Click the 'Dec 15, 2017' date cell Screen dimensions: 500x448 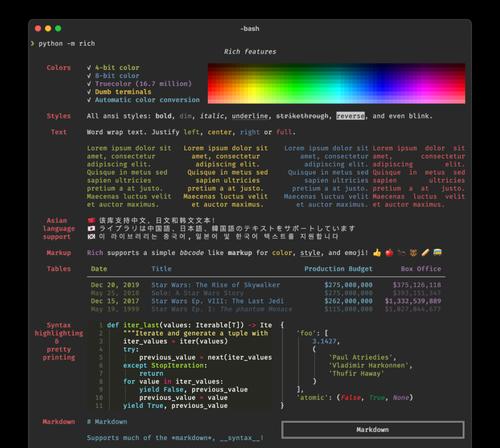[x=115, y=301]
